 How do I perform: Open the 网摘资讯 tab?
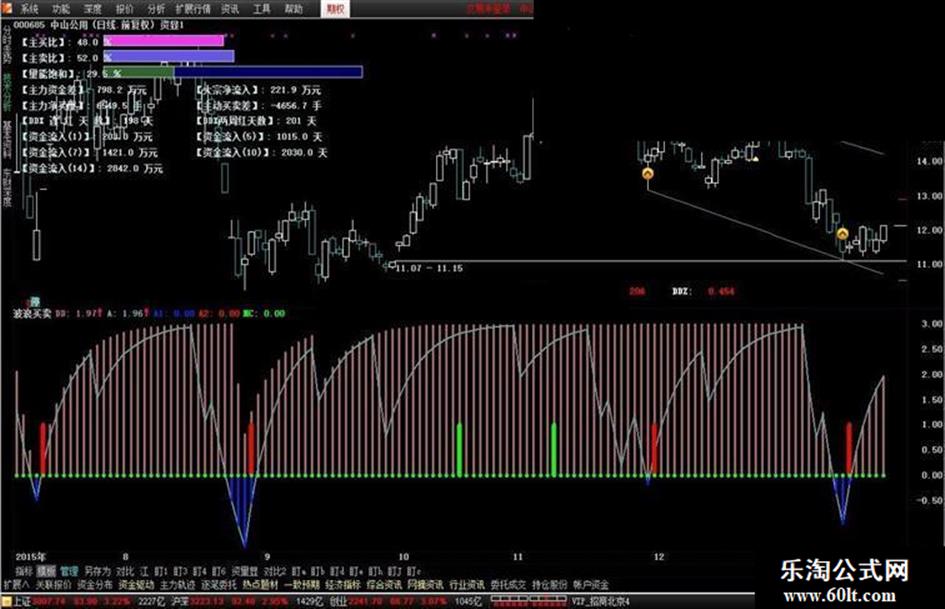[x=425, y=585]
